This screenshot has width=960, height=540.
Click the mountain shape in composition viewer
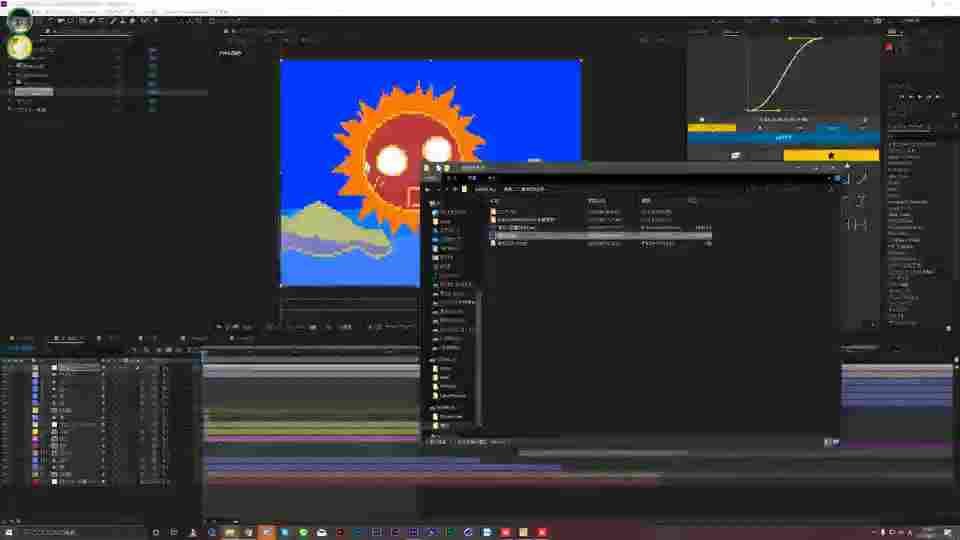tap(336, 231)
